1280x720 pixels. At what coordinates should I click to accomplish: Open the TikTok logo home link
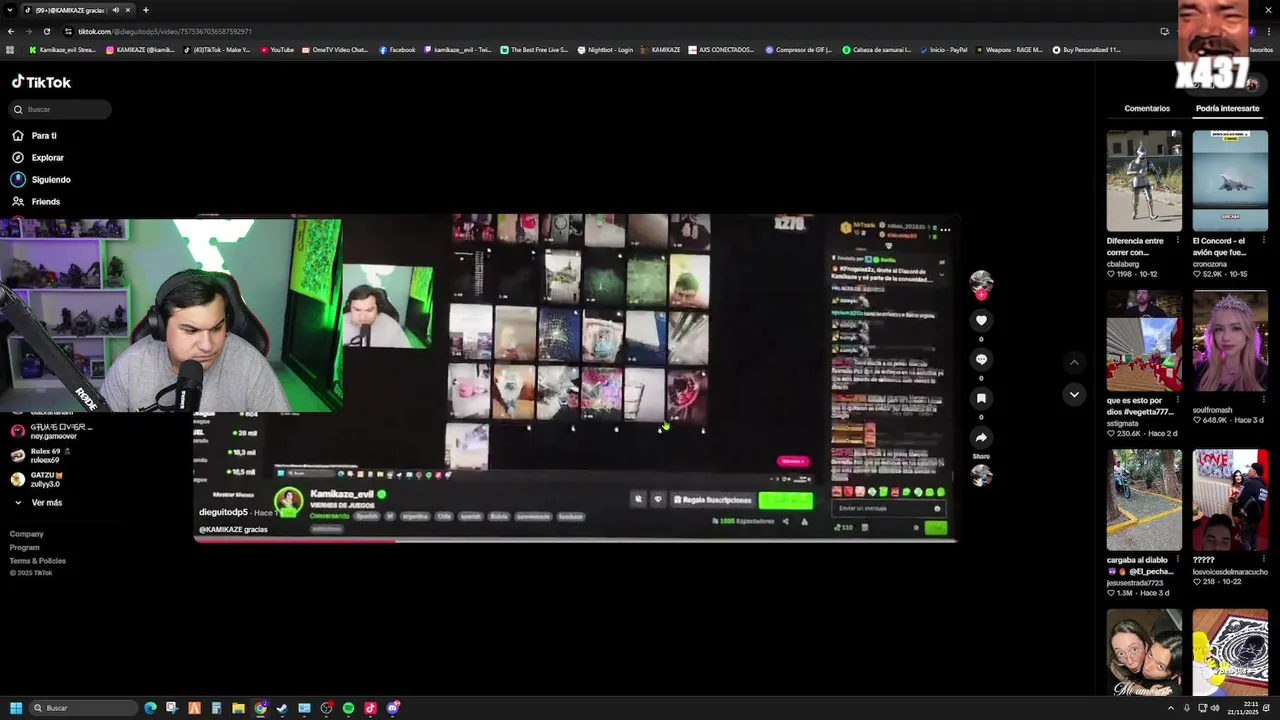[x=41, y=82]
